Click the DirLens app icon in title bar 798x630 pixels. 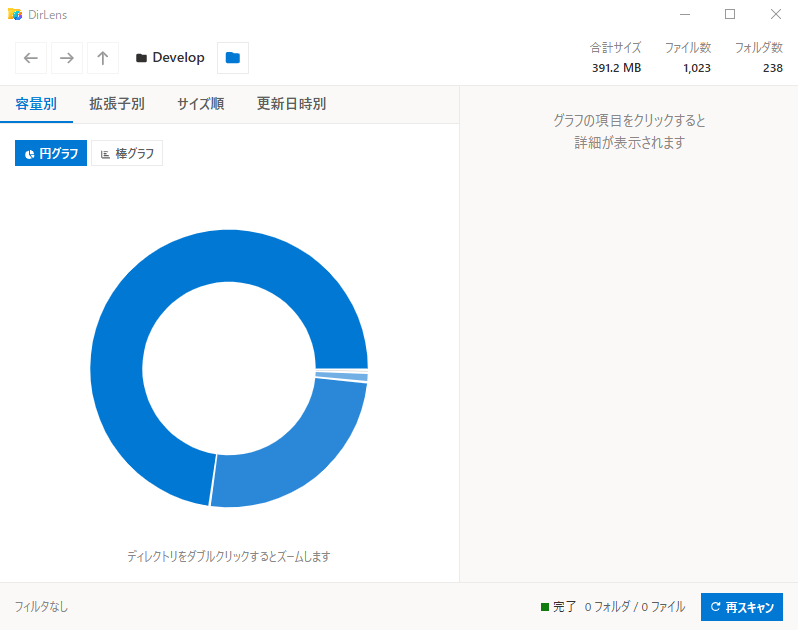[x=15, y=14]
